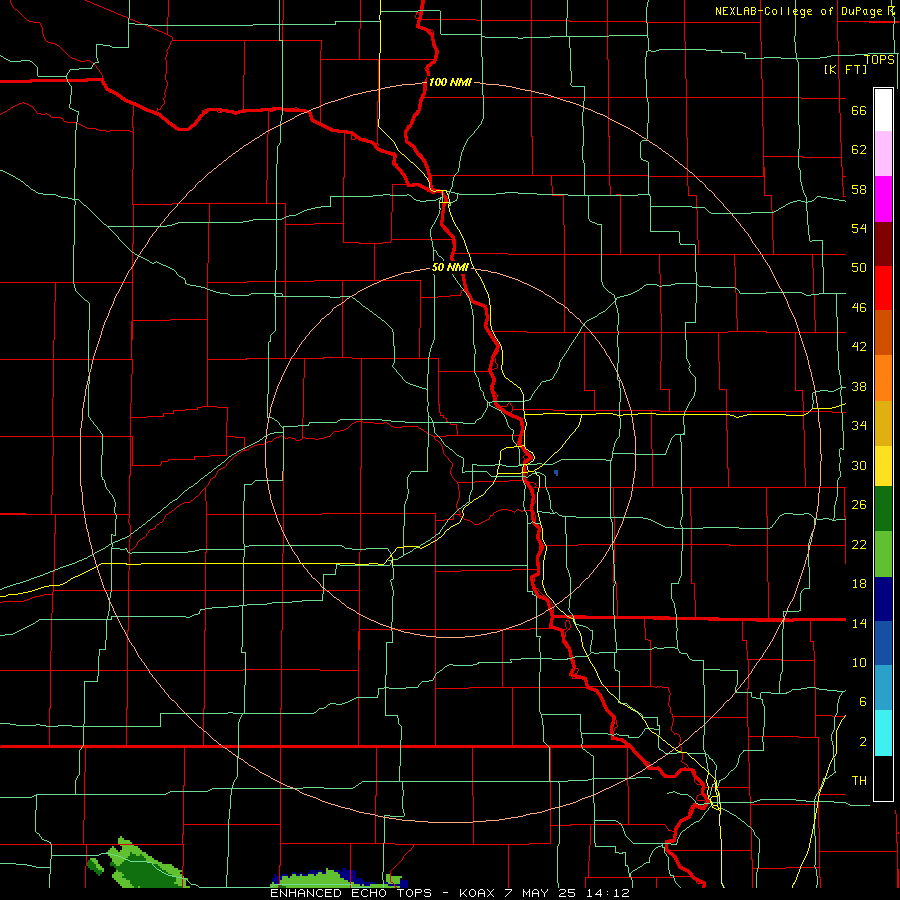The height and width of the screenshot is (900, 900).
Task: Click the legend value 14
Action: pos(859,623)
